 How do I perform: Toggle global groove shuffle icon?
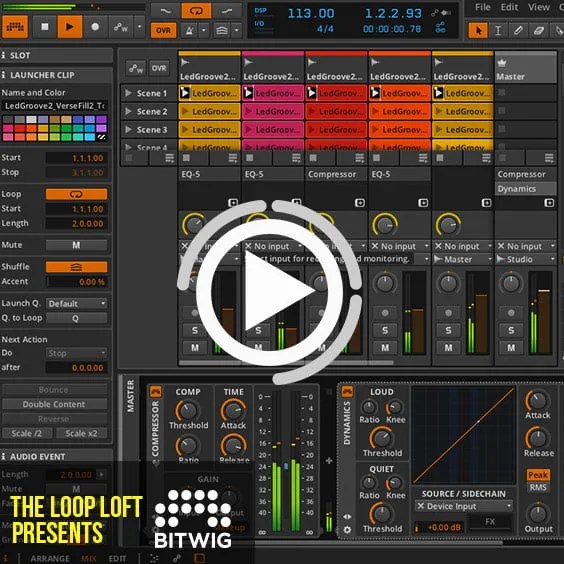222,31
